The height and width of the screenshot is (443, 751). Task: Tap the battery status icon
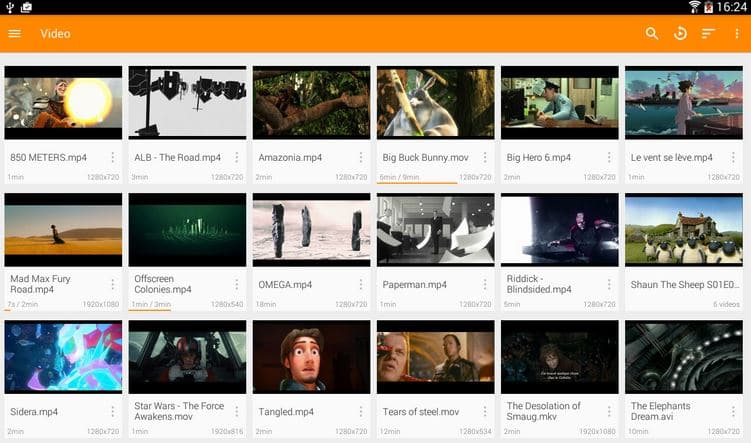[x=708, y=7]
